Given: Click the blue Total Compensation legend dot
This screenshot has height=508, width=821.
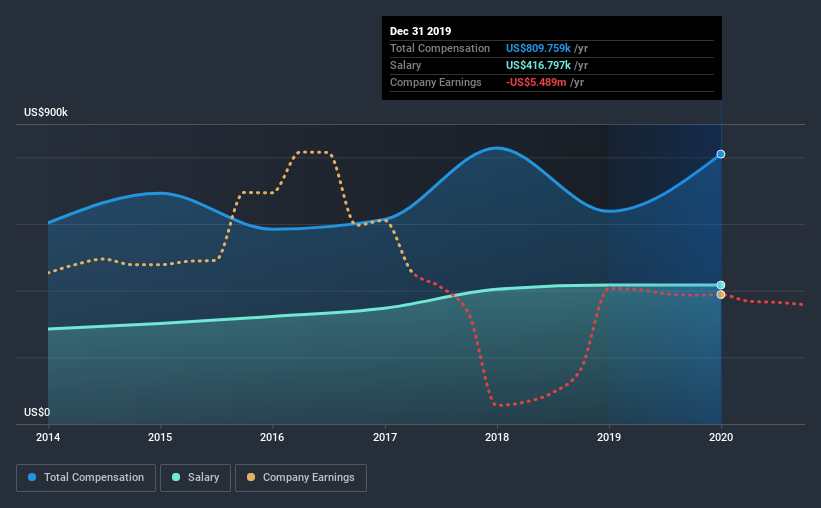Looking at the screenshot, I should (x=32, y=477).
